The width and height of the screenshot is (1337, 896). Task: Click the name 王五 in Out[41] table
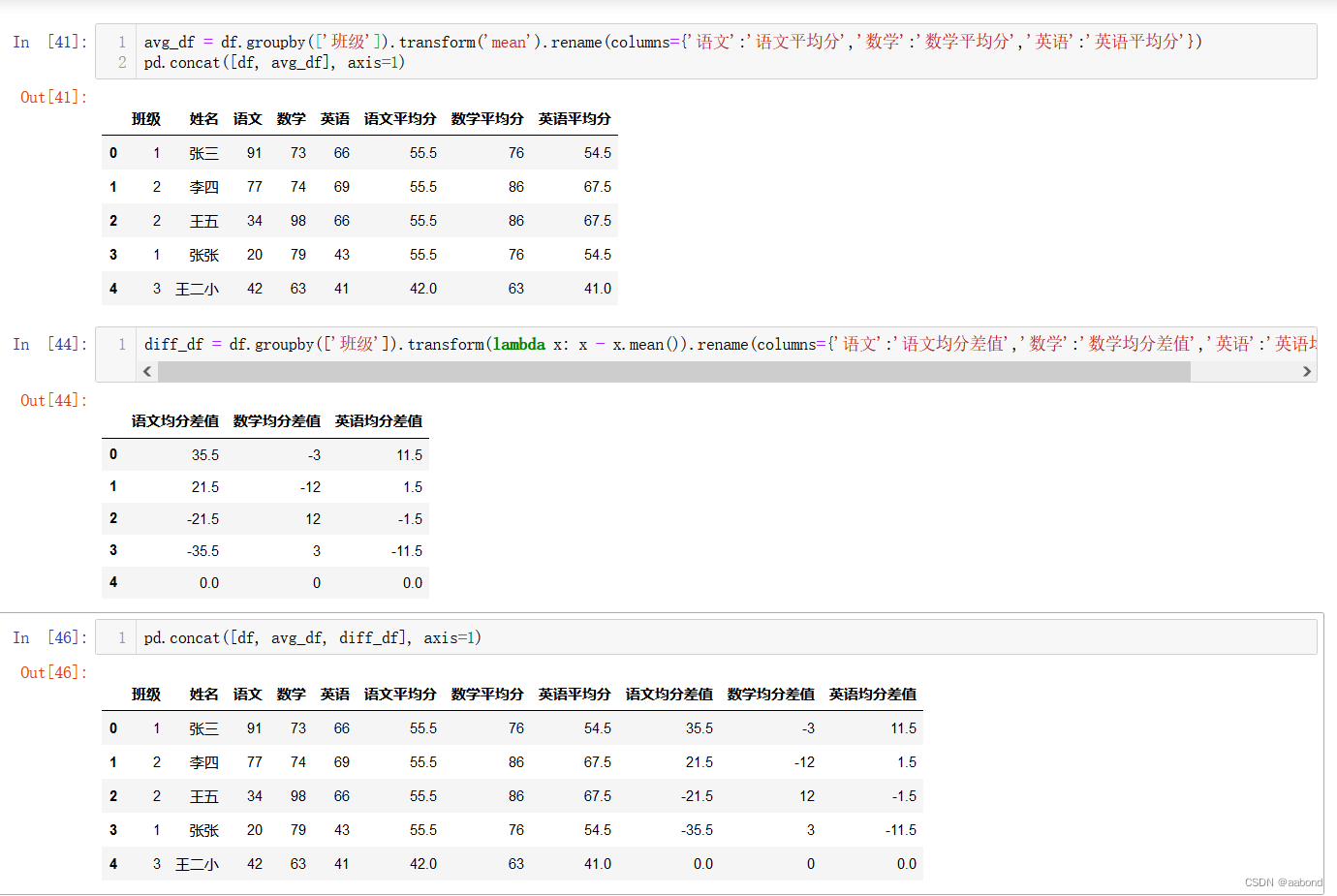204,221
